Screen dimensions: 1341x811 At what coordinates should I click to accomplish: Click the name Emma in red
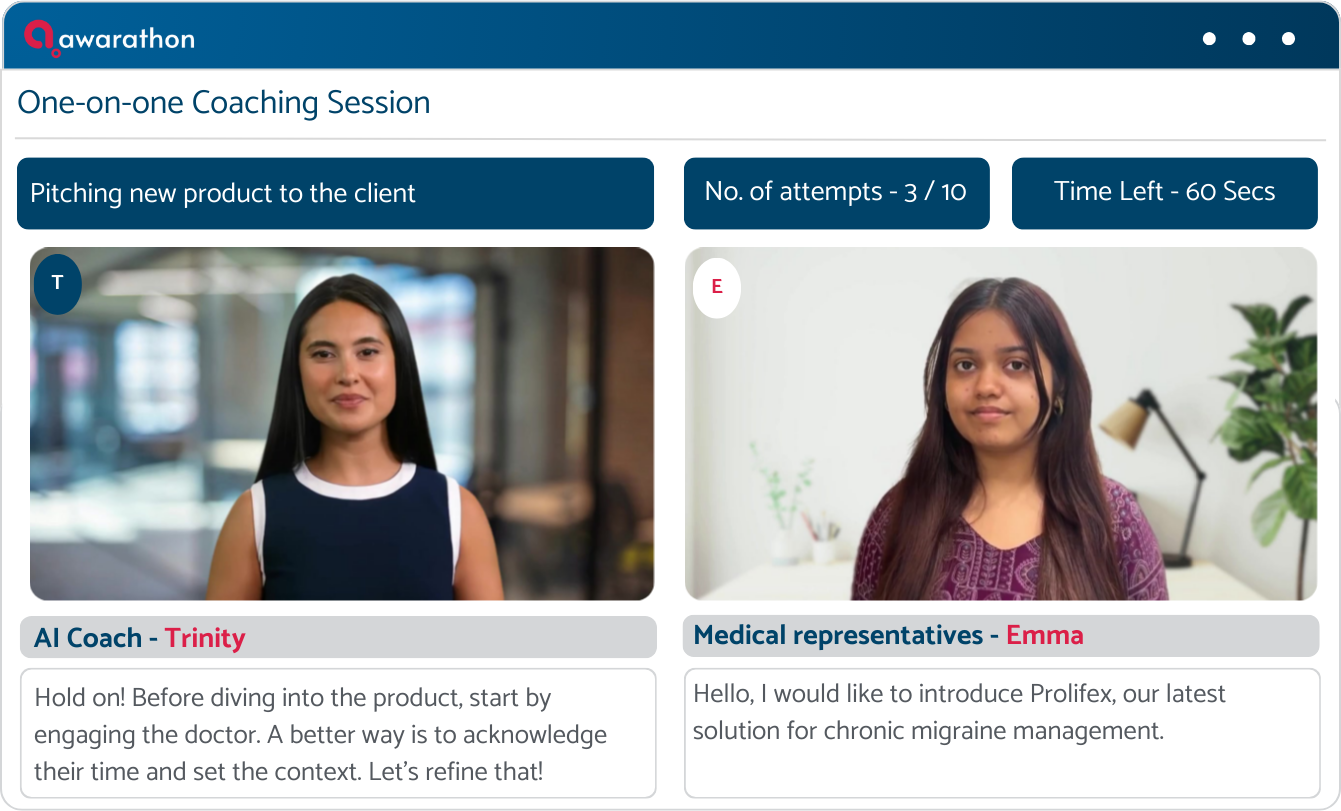(x=1045, y=635)
